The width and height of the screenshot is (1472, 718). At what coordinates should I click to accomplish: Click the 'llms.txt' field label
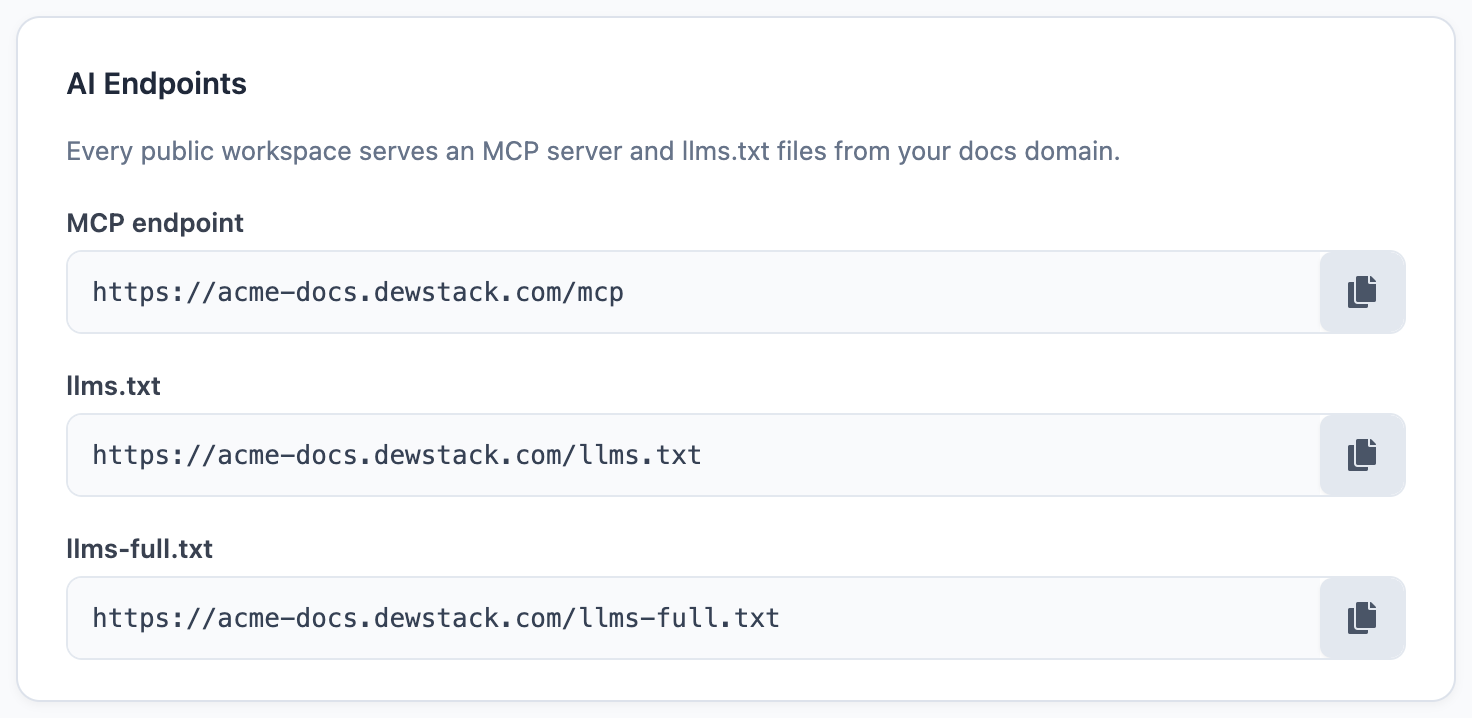point(114,385)
